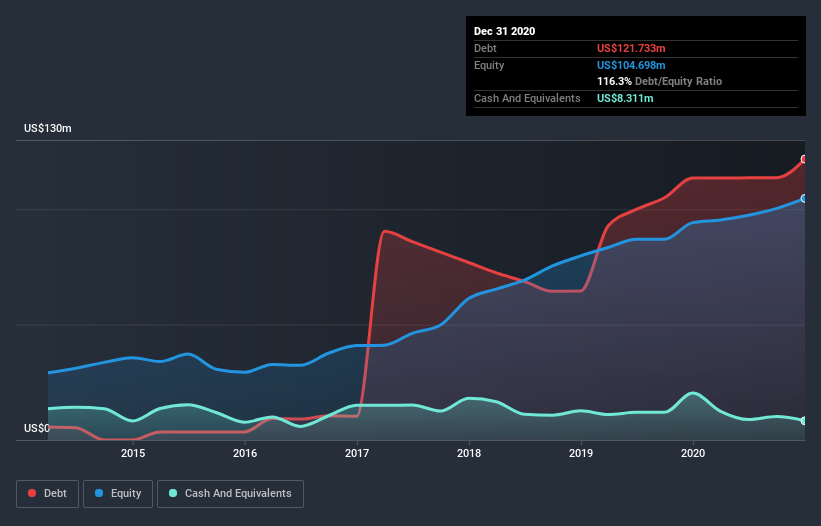Click the red Debt legend dot

pyautogui.click(x=32, y=493)
